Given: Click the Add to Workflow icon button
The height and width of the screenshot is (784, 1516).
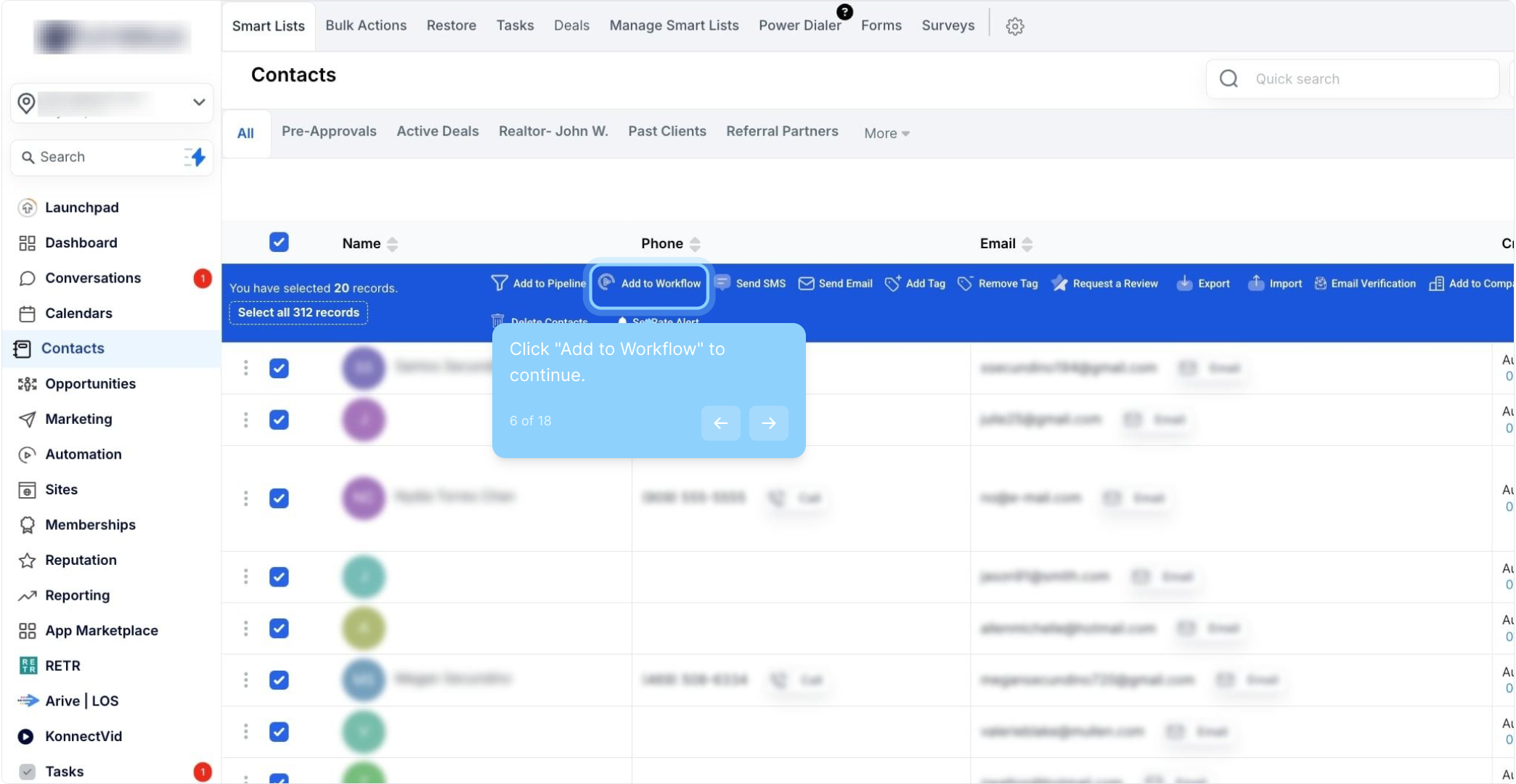Looking at the screenshot, I should tap(607, 283).
